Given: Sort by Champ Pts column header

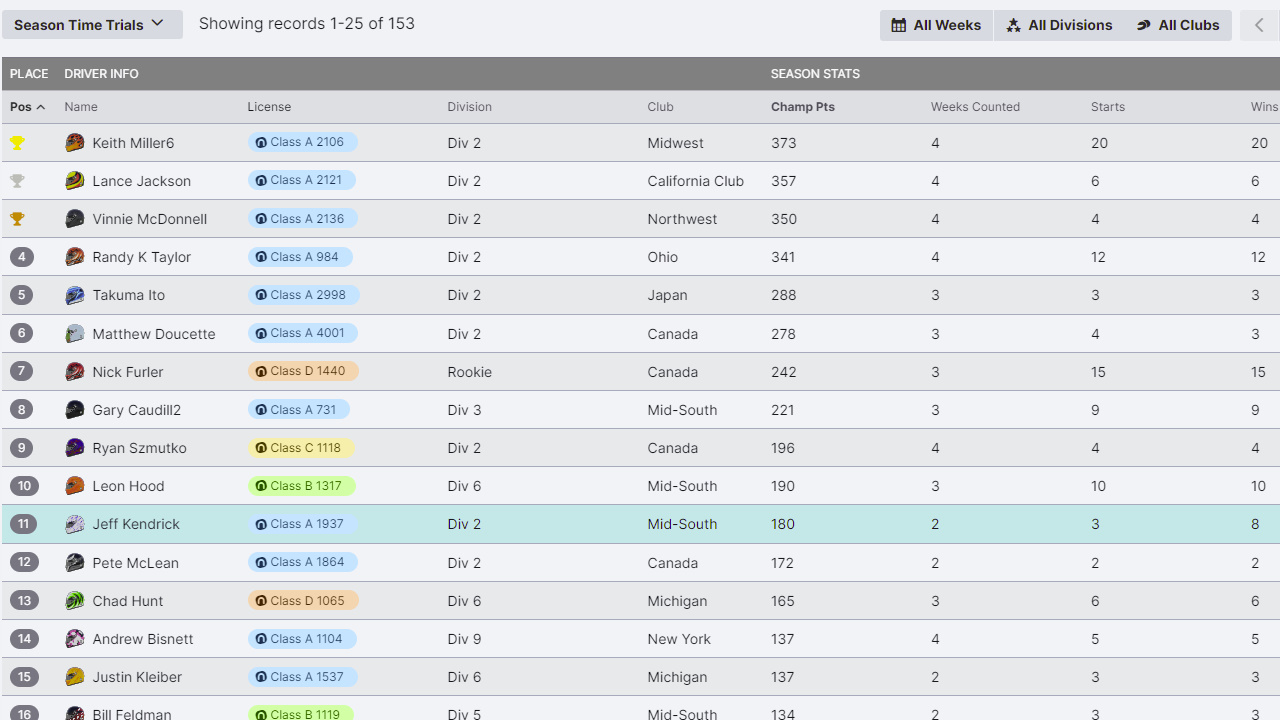Looking at the screenshot, I should pos(802,107).
